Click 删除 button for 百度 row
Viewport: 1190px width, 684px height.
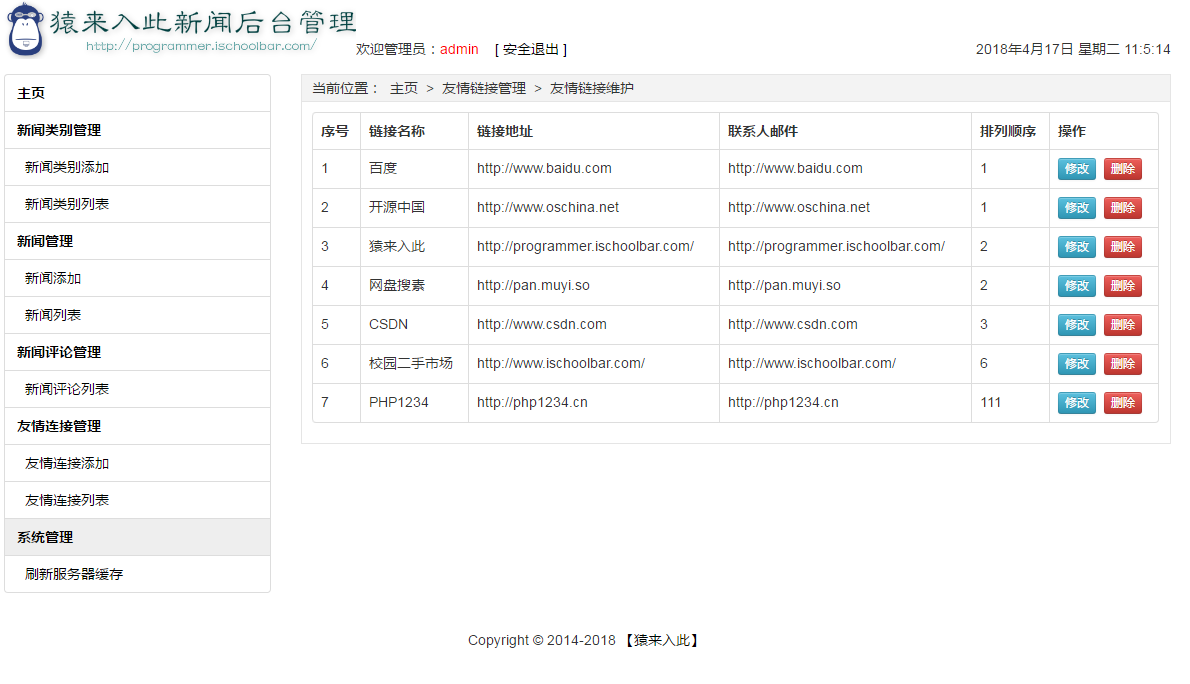click(x=1122, y=169)
